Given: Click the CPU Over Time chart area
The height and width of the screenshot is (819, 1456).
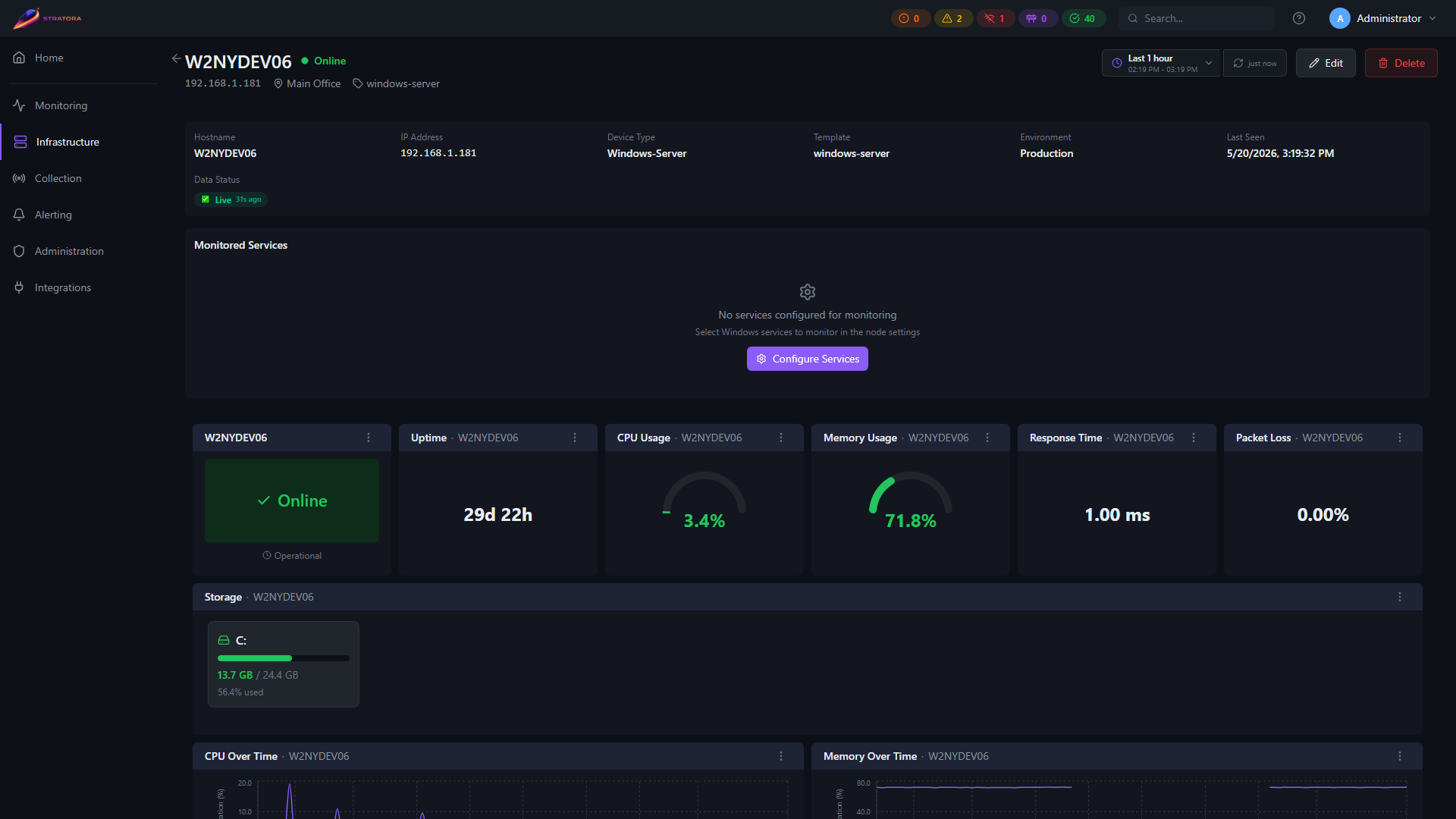Looking at the screenshot, I should point(498,795).
